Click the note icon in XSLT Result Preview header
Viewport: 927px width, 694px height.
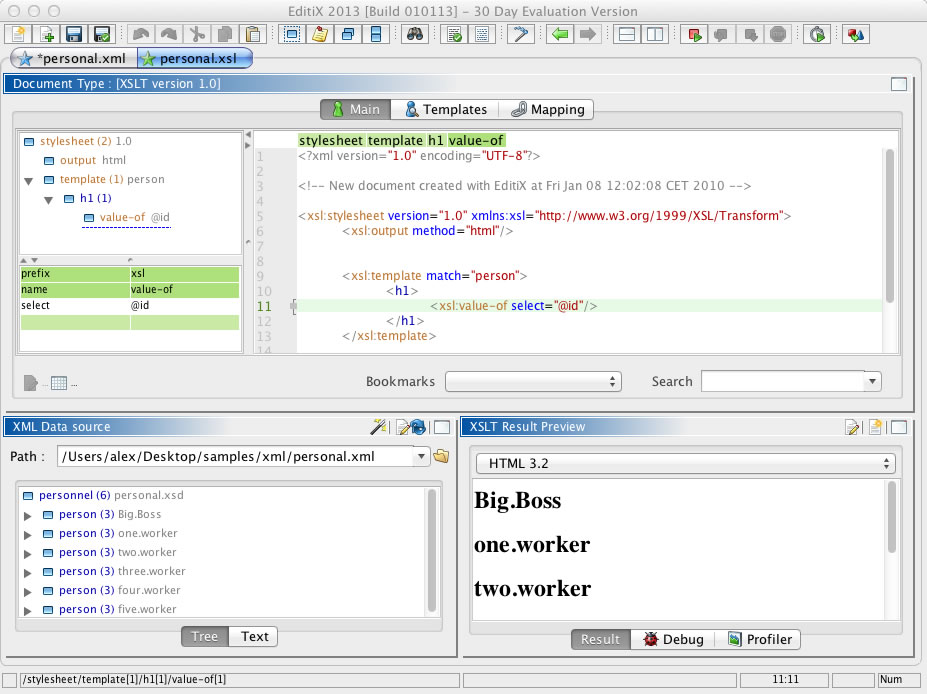click(x=875, y=427)
